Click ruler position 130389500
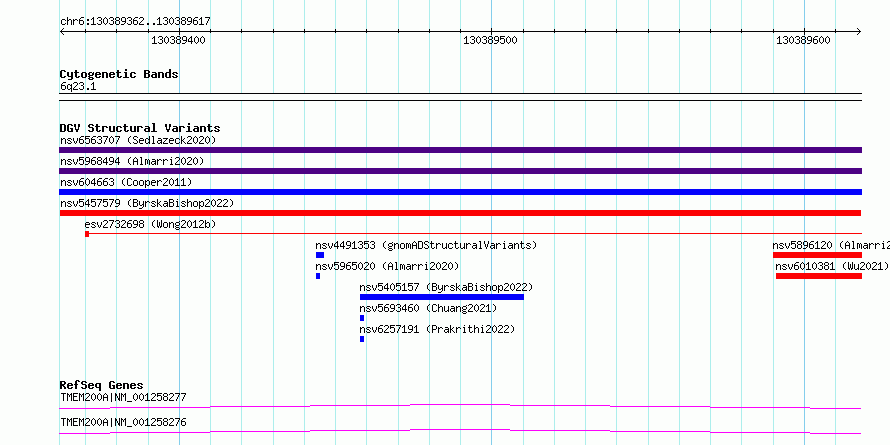Viewport: 890px width, 445px height. click(x=490, y=40)
